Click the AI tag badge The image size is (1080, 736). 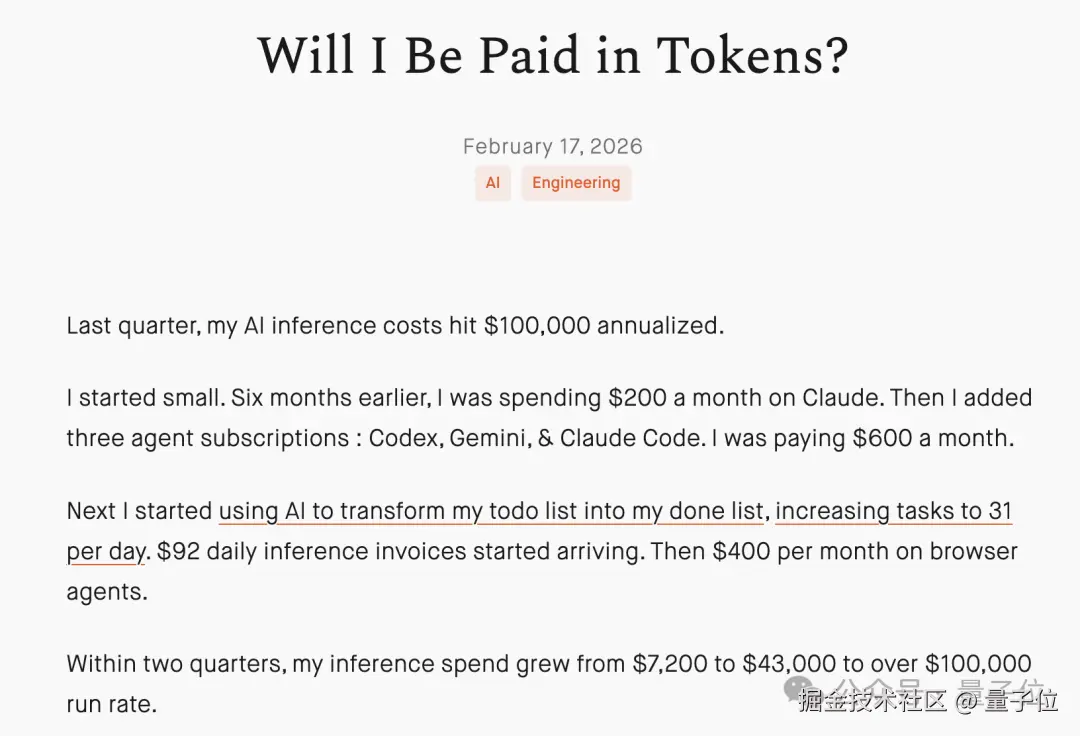[493, 183]
